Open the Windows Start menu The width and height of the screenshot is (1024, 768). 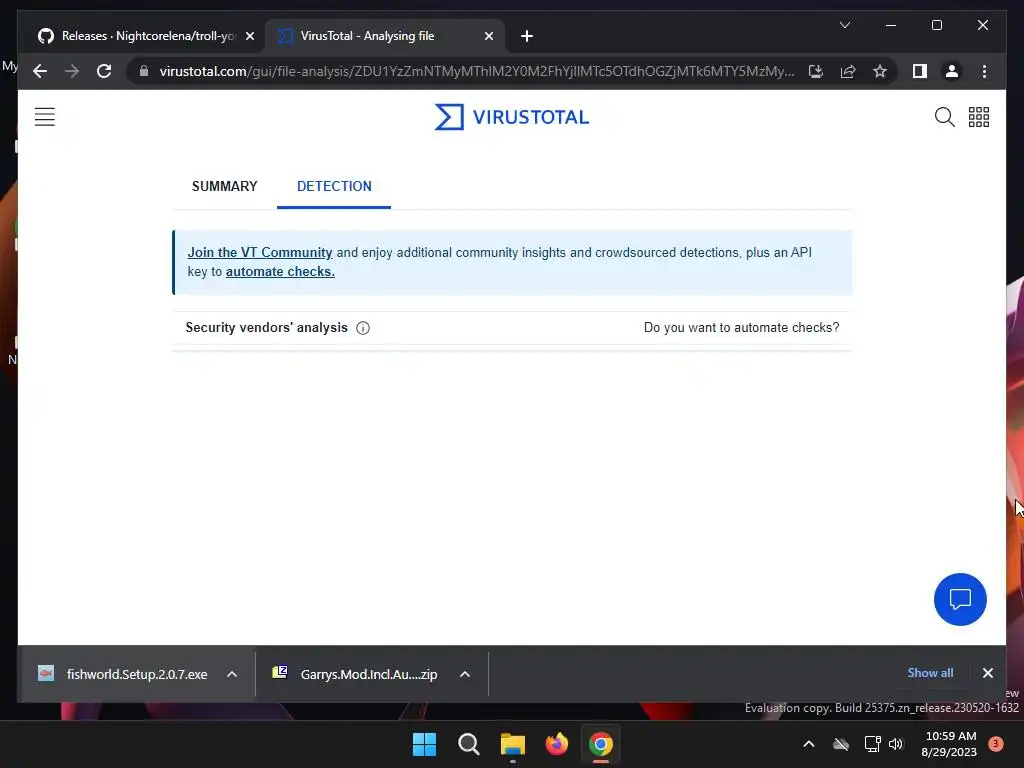[424, 744]
